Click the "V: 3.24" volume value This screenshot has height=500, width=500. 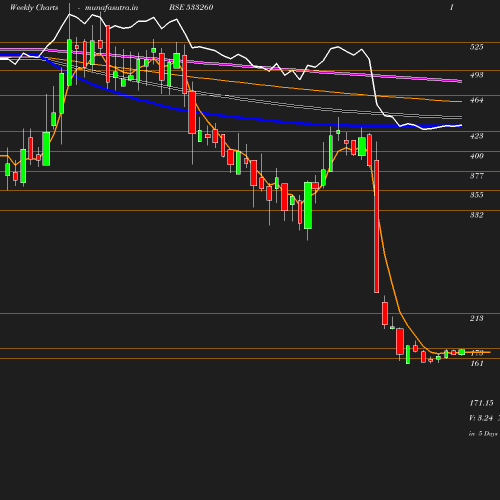pyautogui.click(x=481, y=418)
